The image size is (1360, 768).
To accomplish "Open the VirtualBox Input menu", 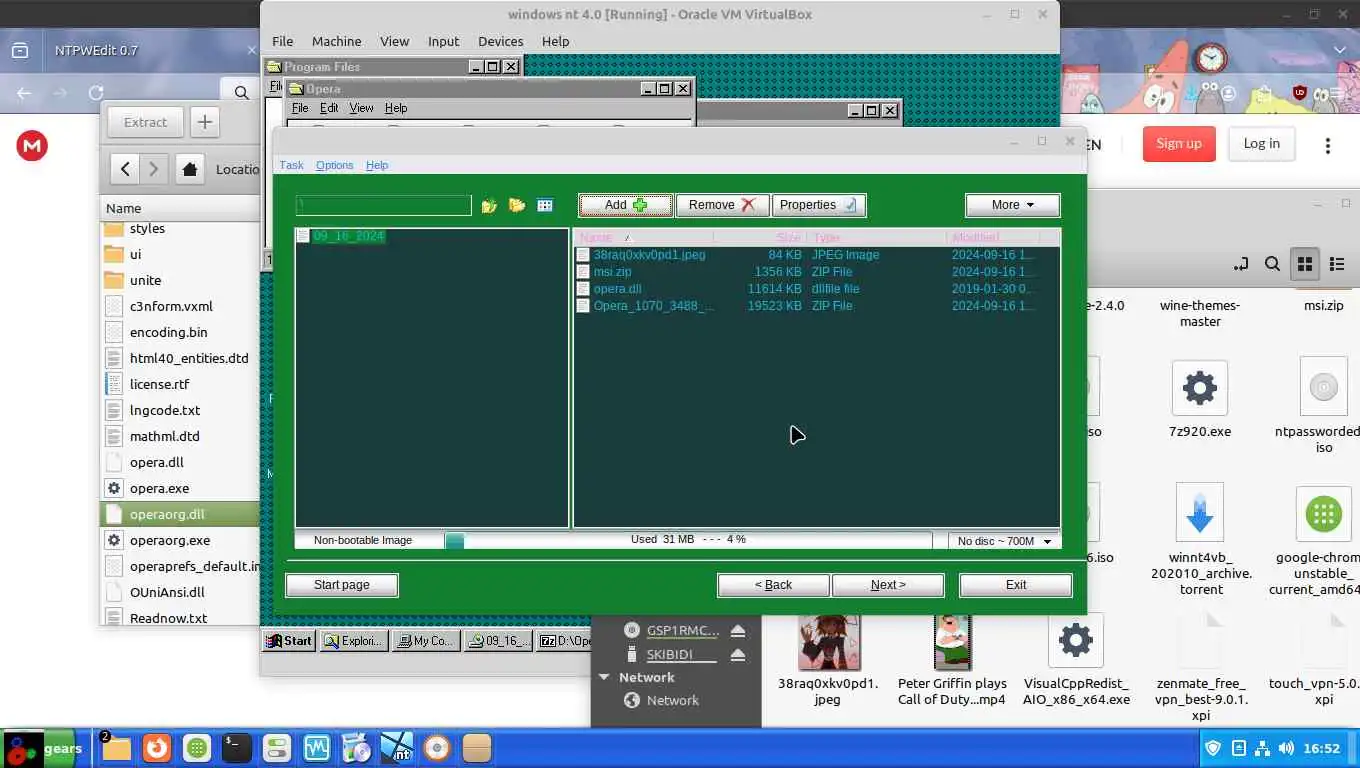I will pyautogui.click(x=443, y=41).
